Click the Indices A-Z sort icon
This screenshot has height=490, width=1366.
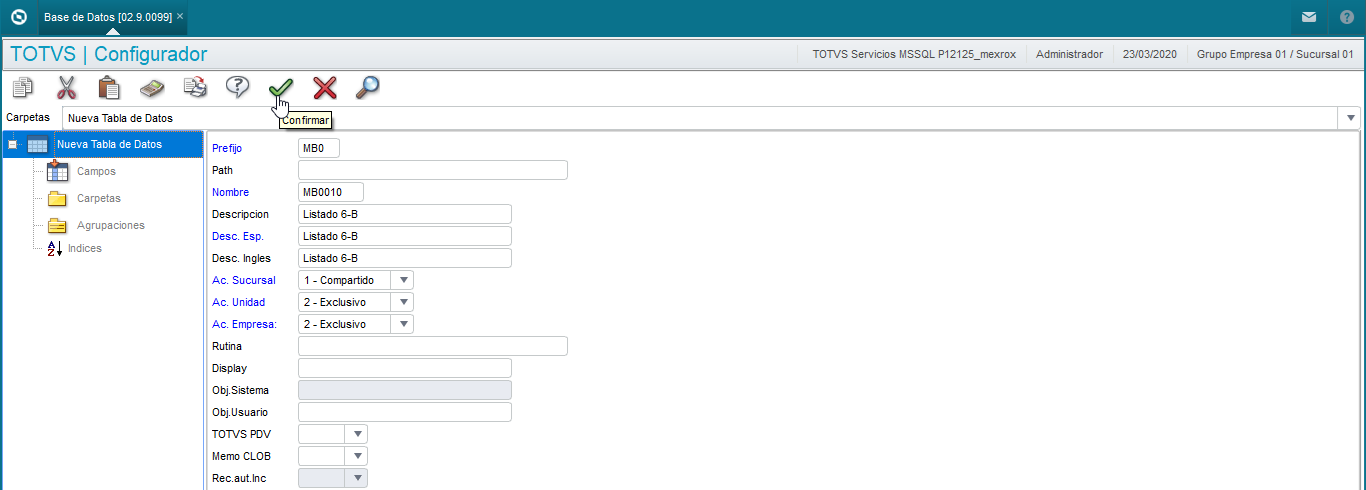click(55, 248)
